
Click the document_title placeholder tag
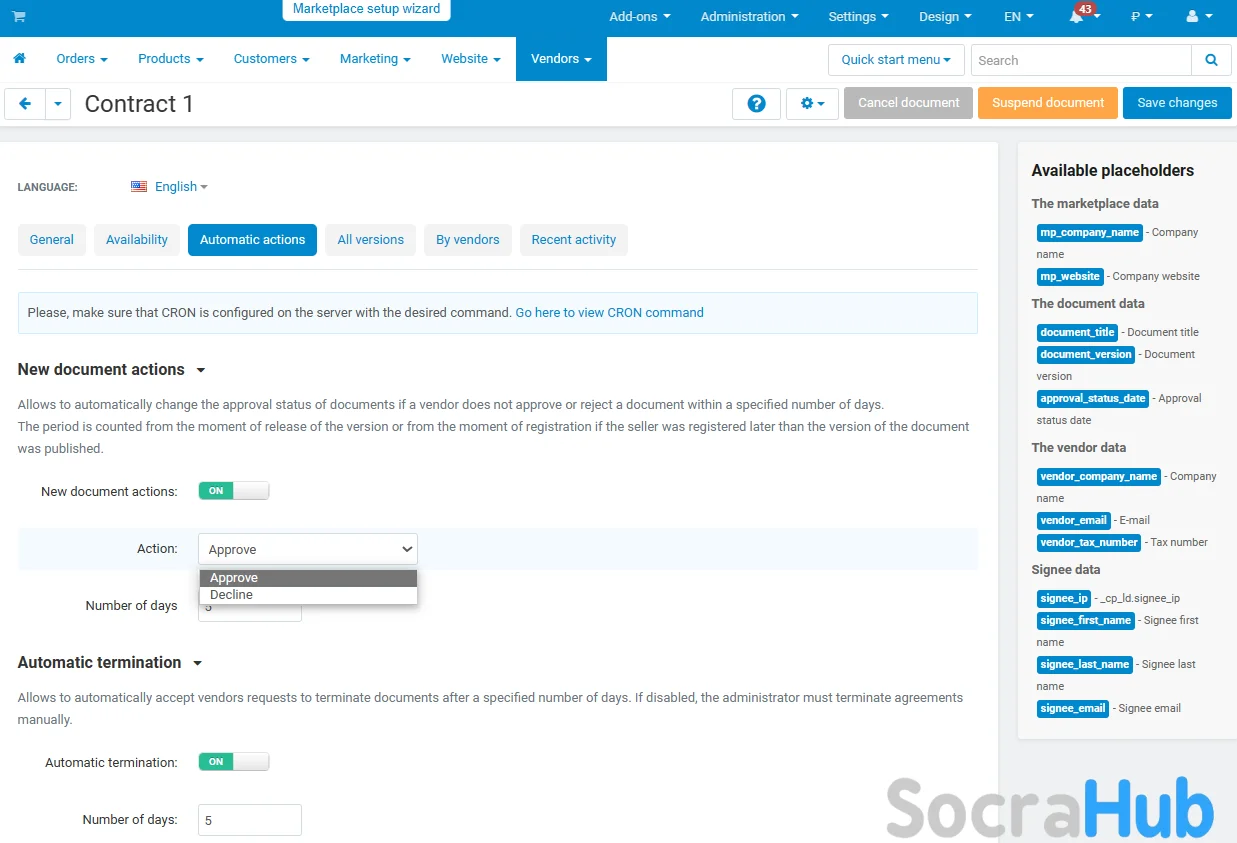point(1077,332)
